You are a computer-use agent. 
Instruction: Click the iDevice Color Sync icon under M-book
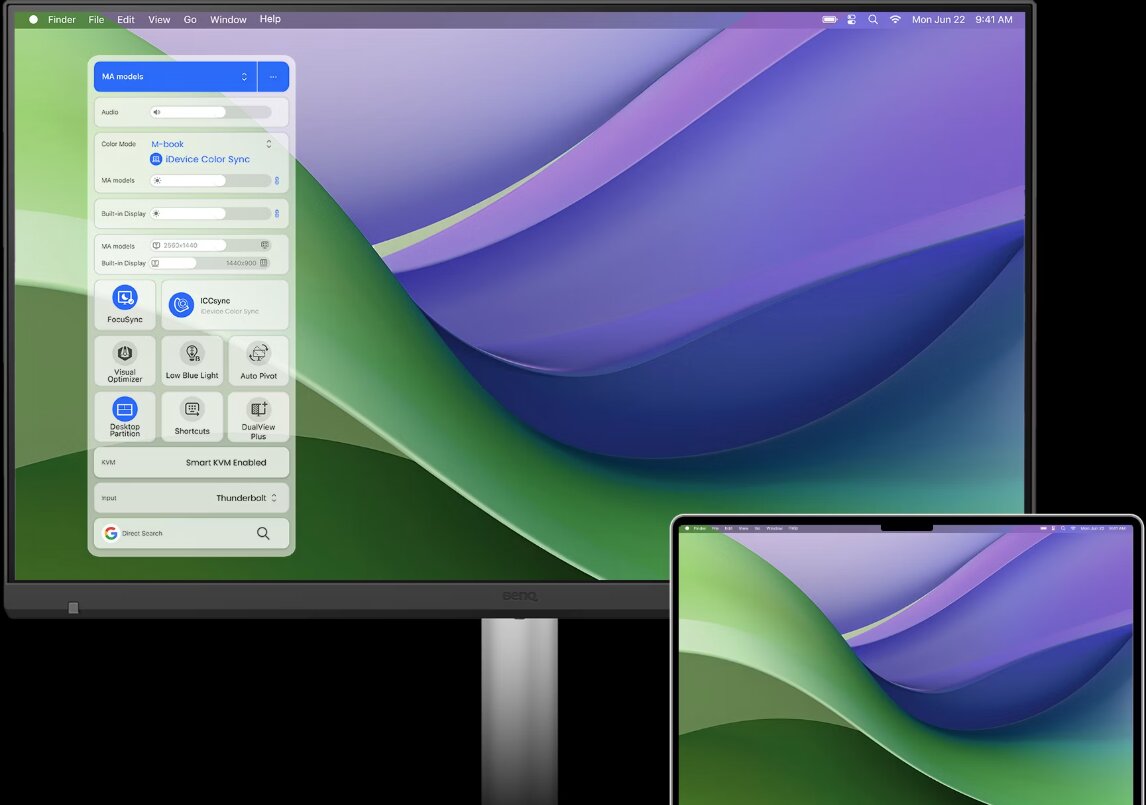(156, 159)
